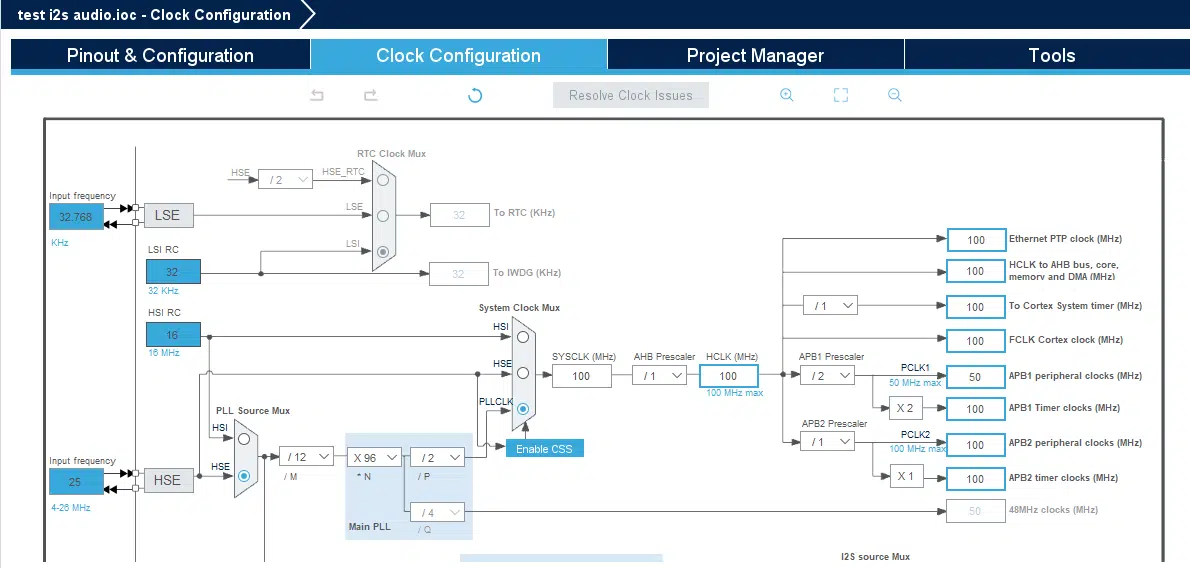
Task: Click the Enable CSS button
Action: click(544, 449)
